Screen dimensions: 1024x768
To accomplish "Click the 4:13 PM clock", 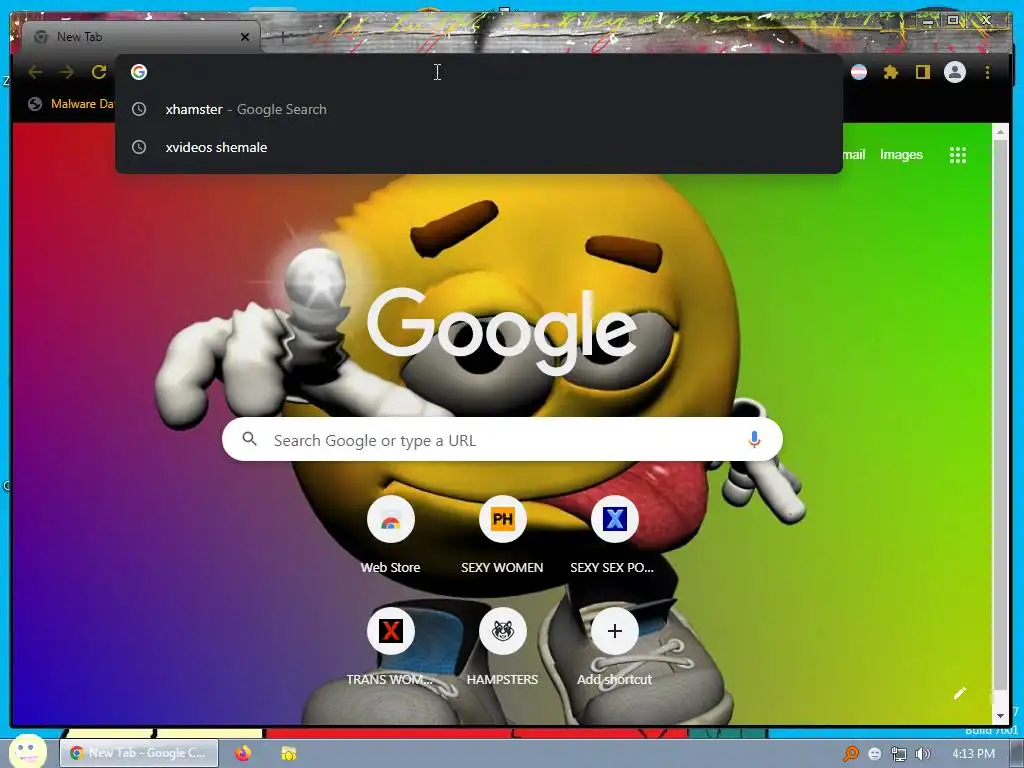I will click(x=973, y=754).
